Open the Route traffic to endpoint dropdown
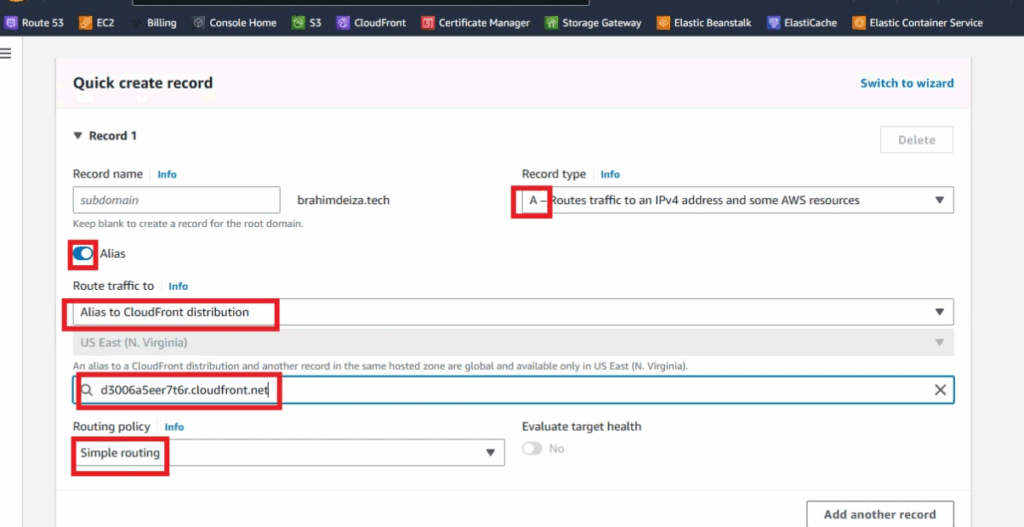 coord(513,312)
